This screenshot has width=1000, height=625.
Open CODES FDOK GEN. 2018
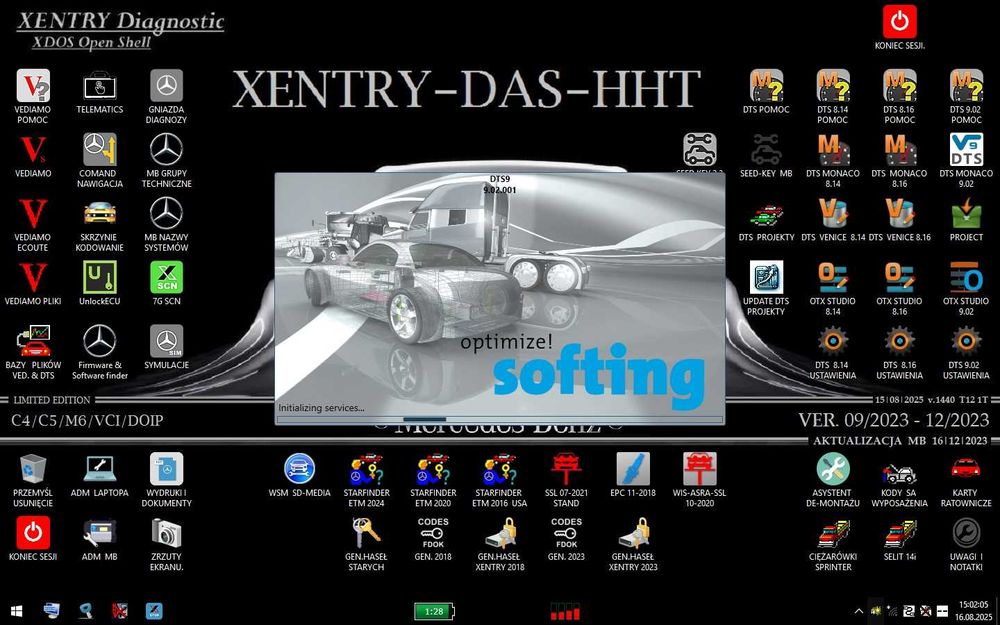[433, 533]
